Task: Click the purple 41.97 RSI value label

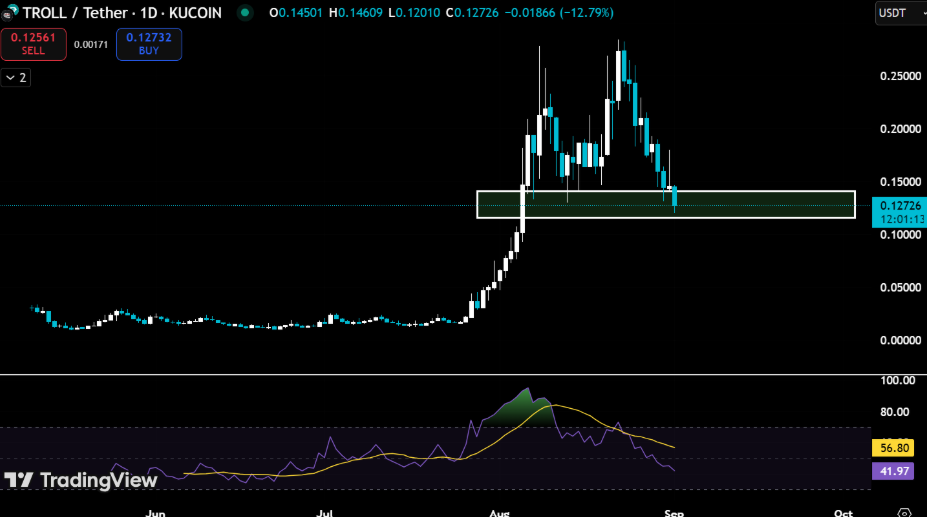Action: click(x=893, y=471)
